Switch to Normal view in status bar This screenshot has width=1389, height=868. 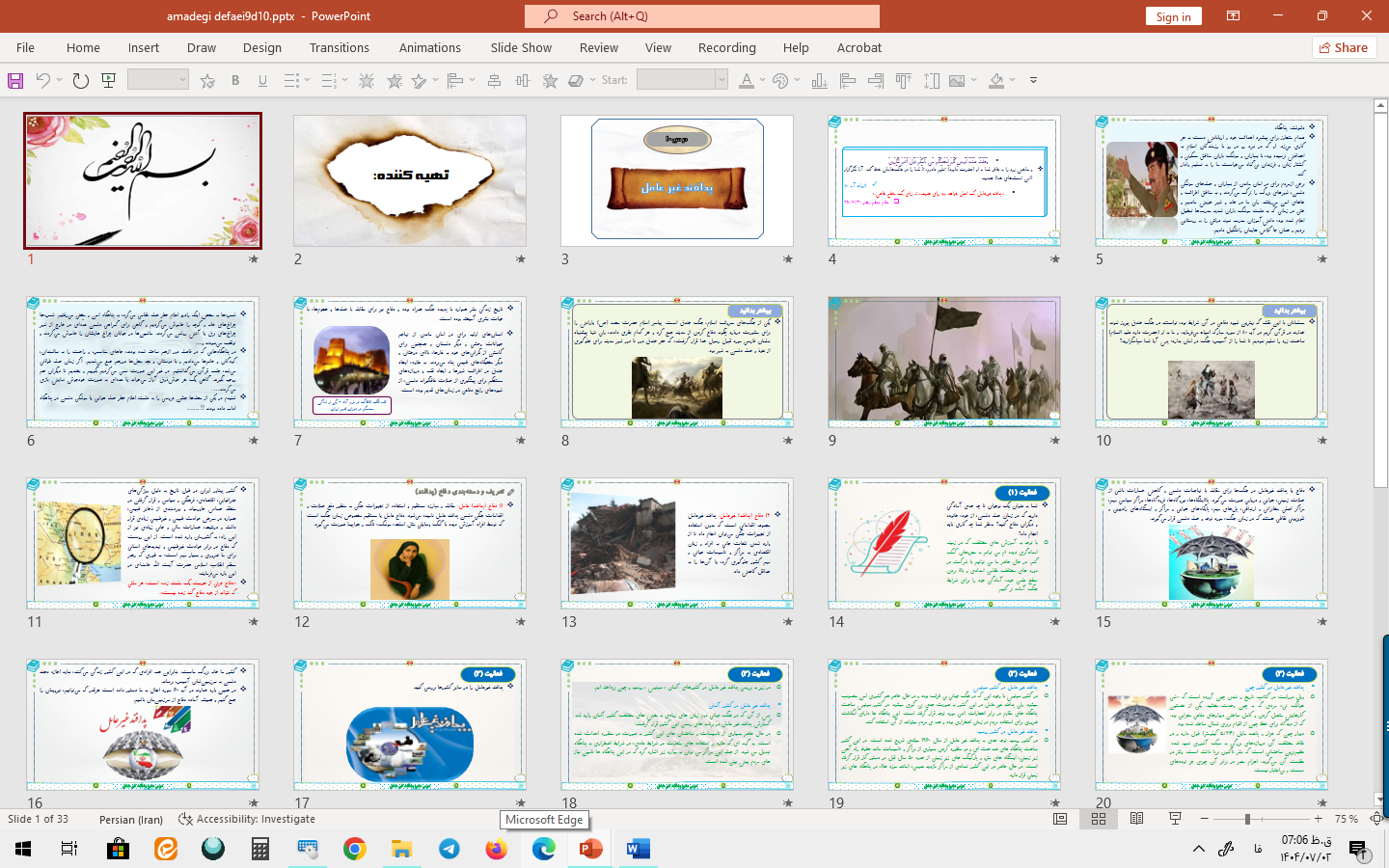1060,819
